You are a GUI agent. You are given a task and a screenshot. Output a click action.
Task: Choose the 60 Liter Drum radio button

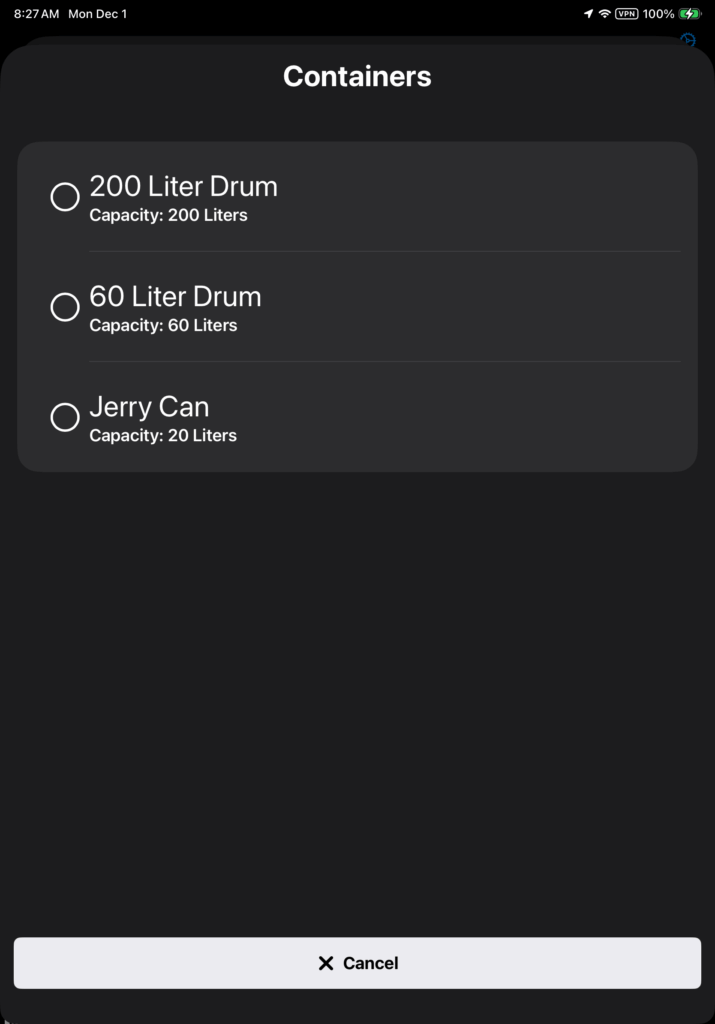(x=65, y=307)
